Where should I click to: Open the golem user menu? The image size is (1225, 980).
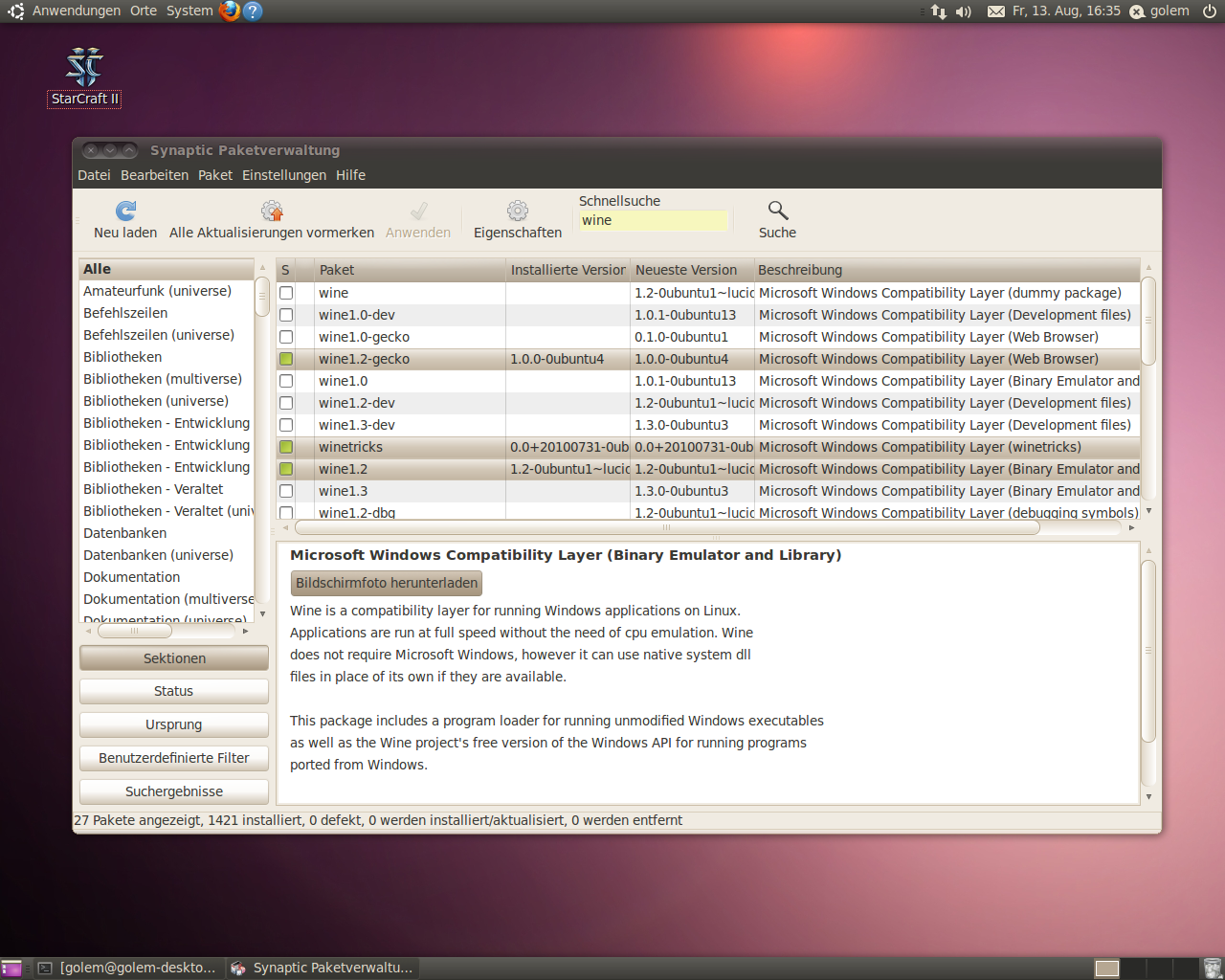1159,11
